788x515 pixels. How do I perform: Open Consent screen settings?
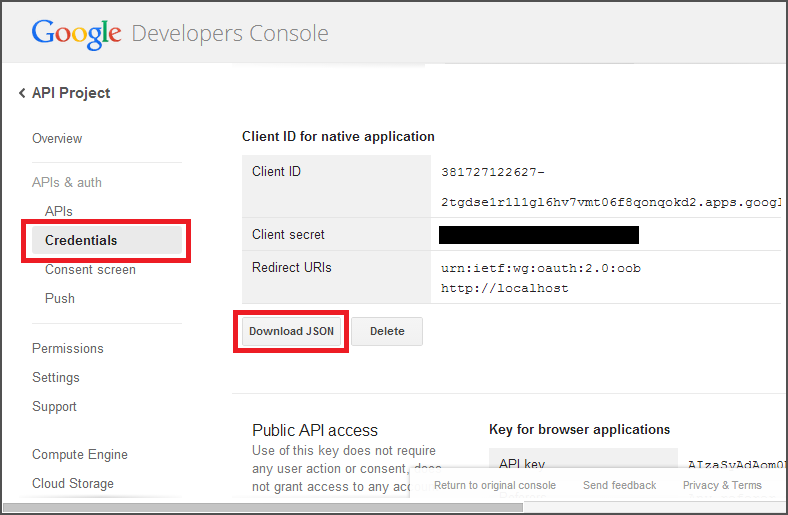pyautogui.click(x=90, y=270)
